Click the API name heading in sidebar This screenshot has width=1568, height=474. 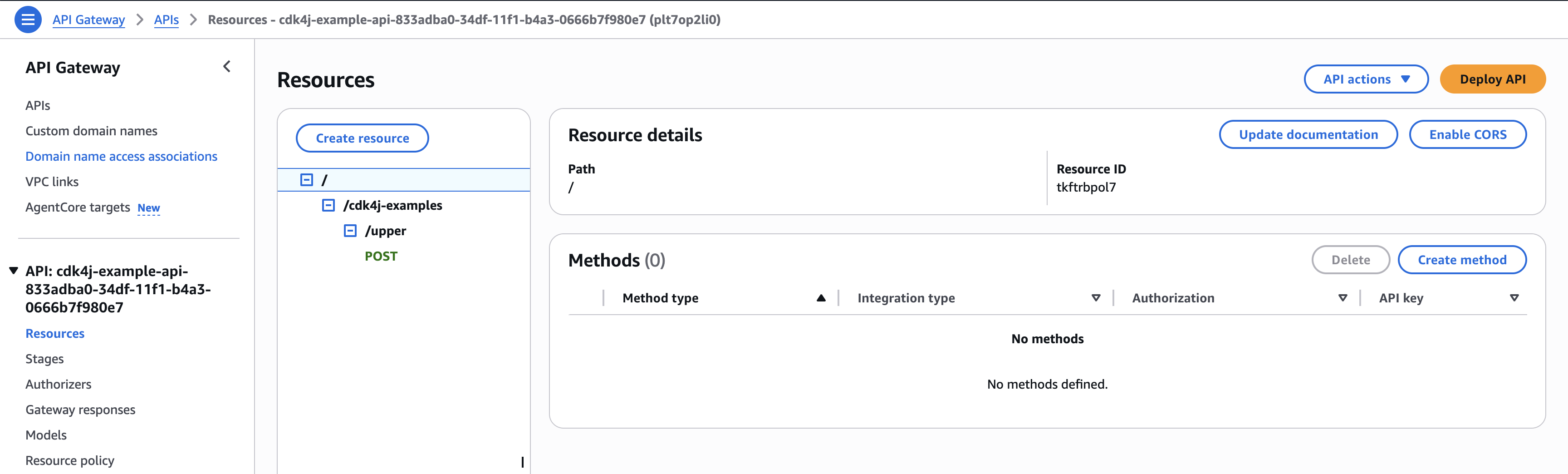click(x=118, y=289)
